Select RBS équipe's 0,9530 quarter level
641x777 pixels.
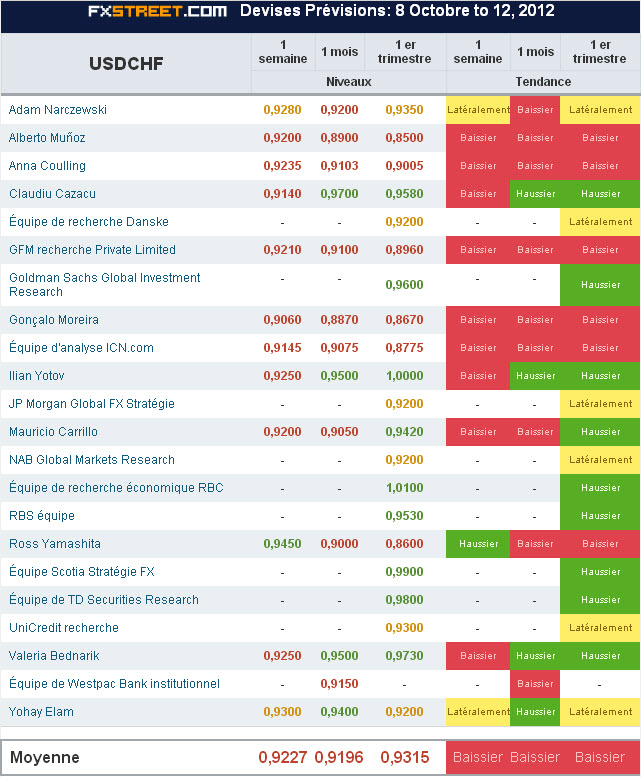(x=404, y=516)
